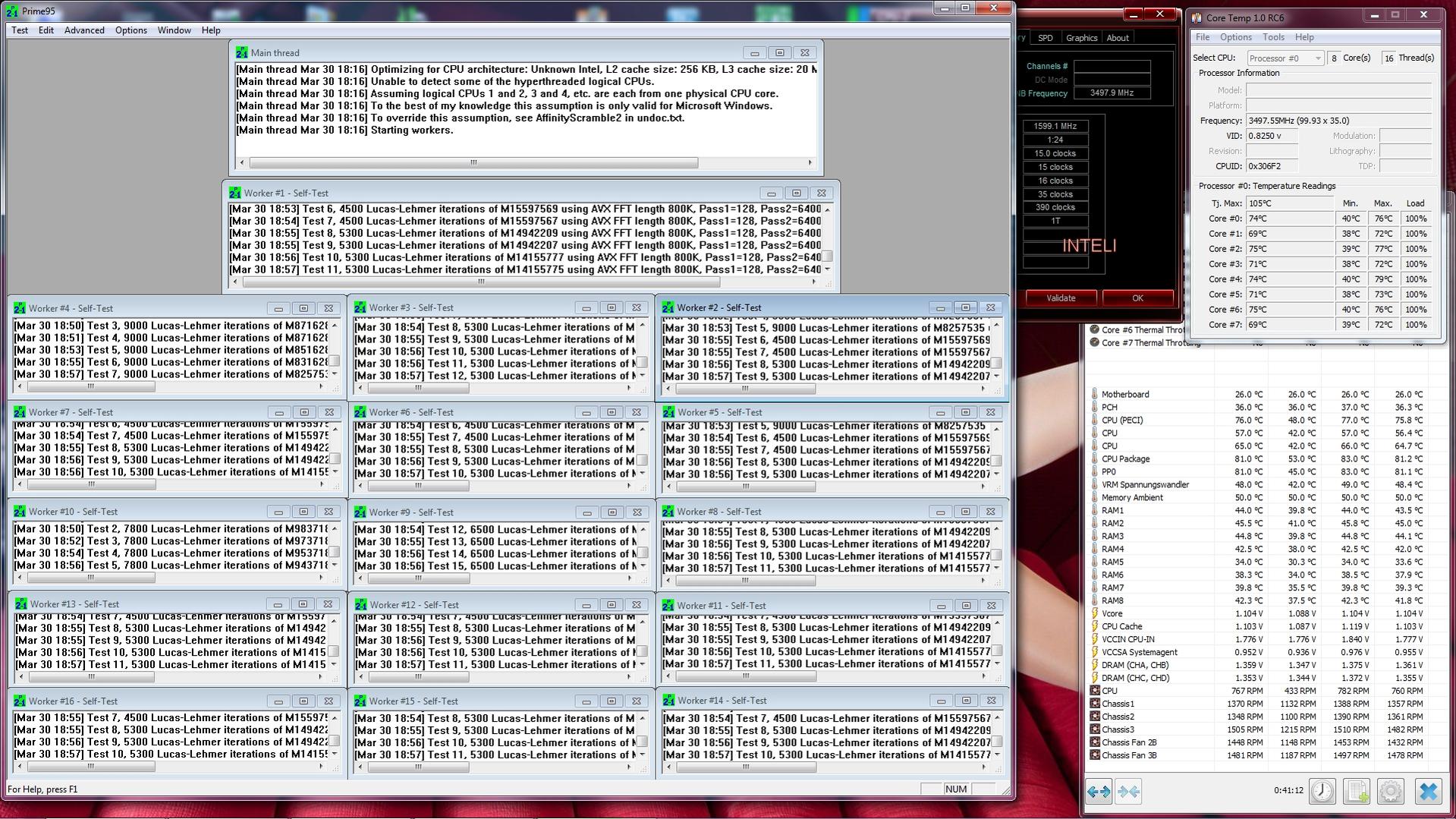1456x819 pixels.
Task: Click the Main thread window icon
Action: click(241, 52)
